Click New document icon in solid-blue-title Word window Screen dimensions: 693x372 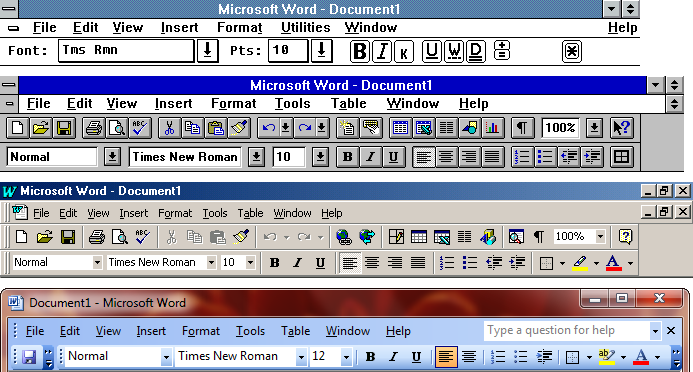click(x=17, y=128)
